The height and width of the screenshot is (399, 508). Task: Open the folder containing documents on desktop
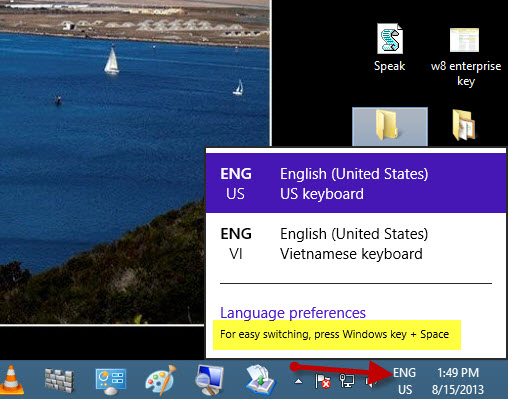464,126
